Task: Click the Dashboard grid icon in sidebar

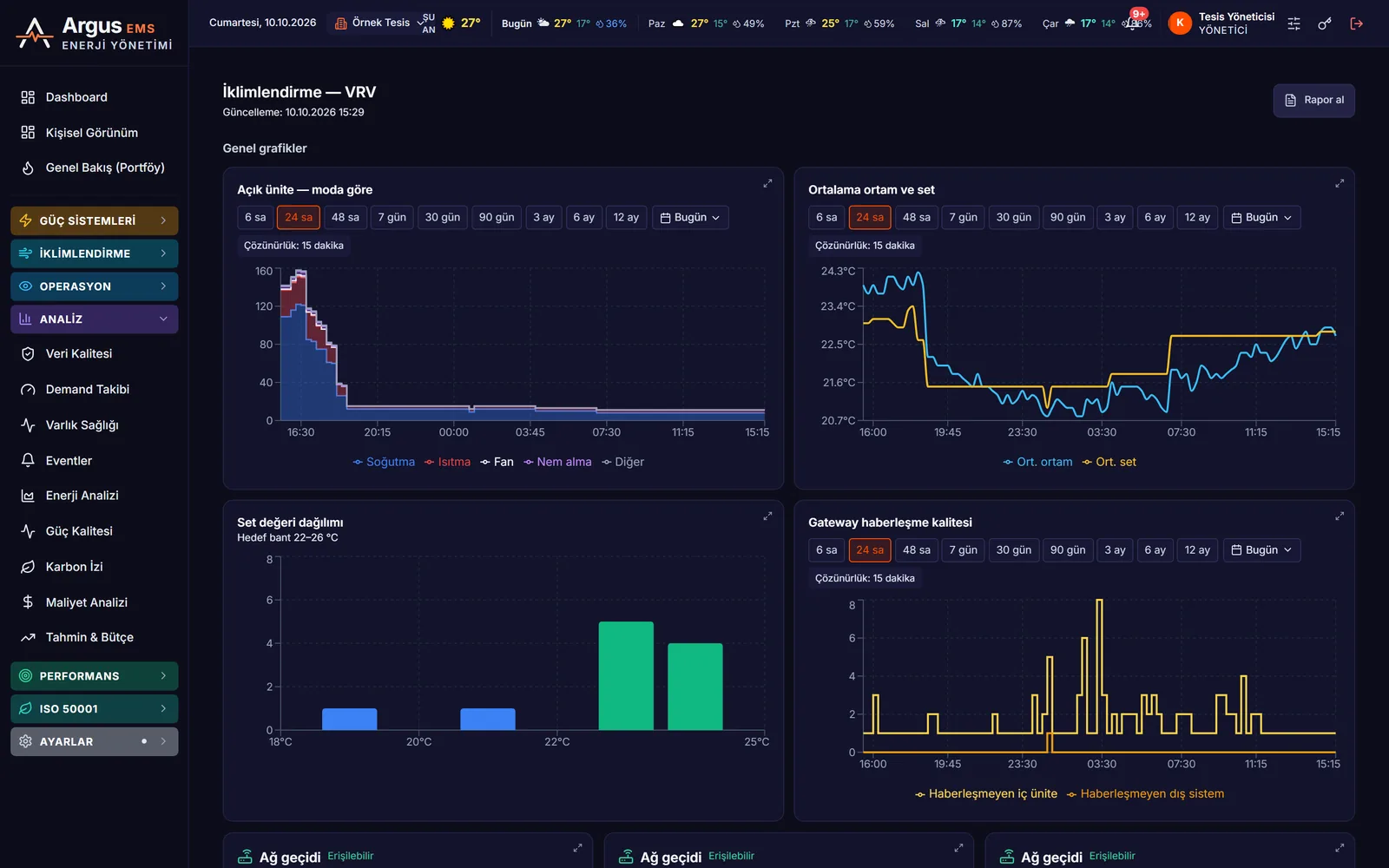Action: [28, 97]
